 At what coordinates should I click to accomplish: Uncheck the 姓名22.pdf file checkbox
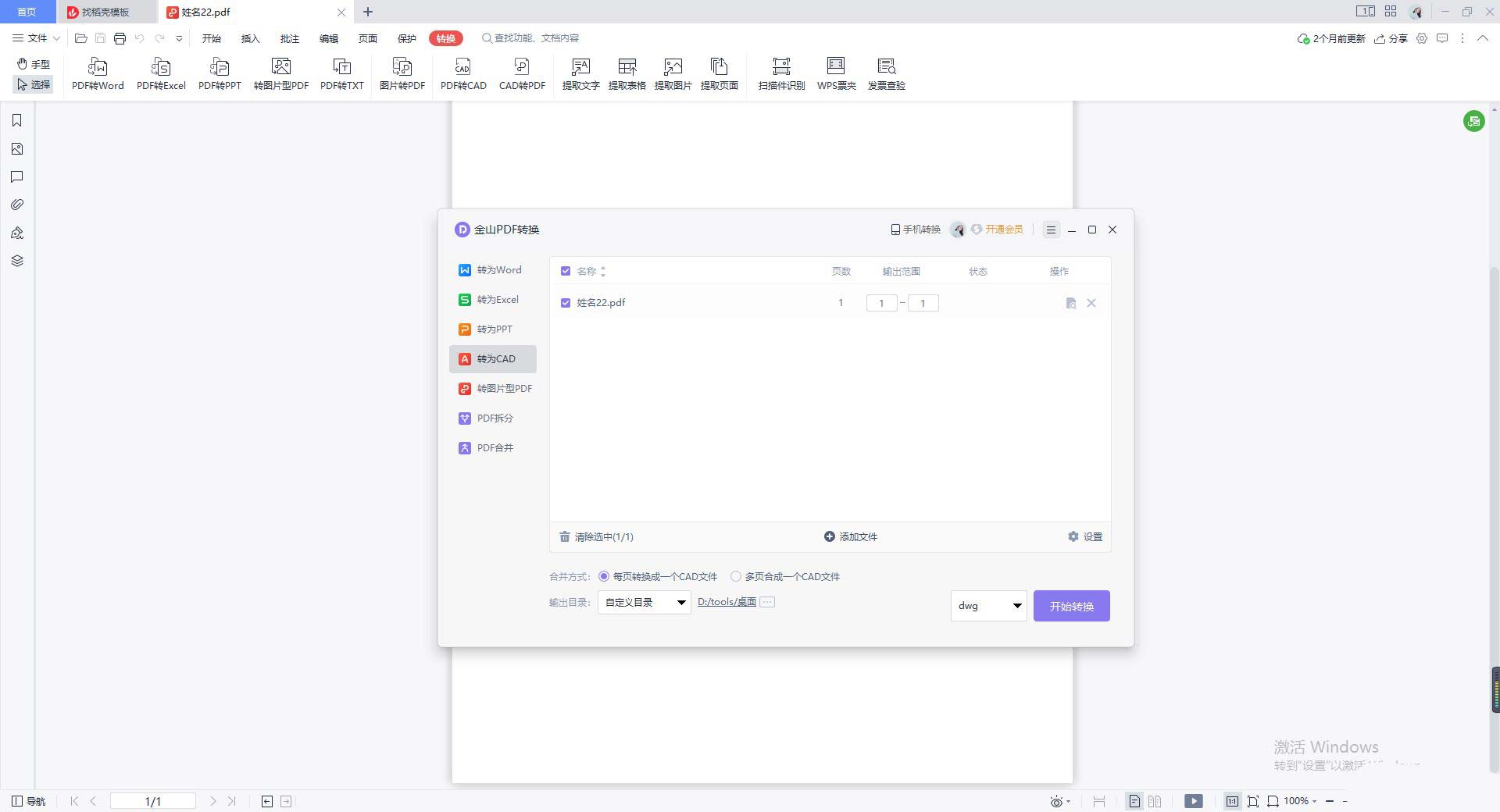(x=566, y=303)
